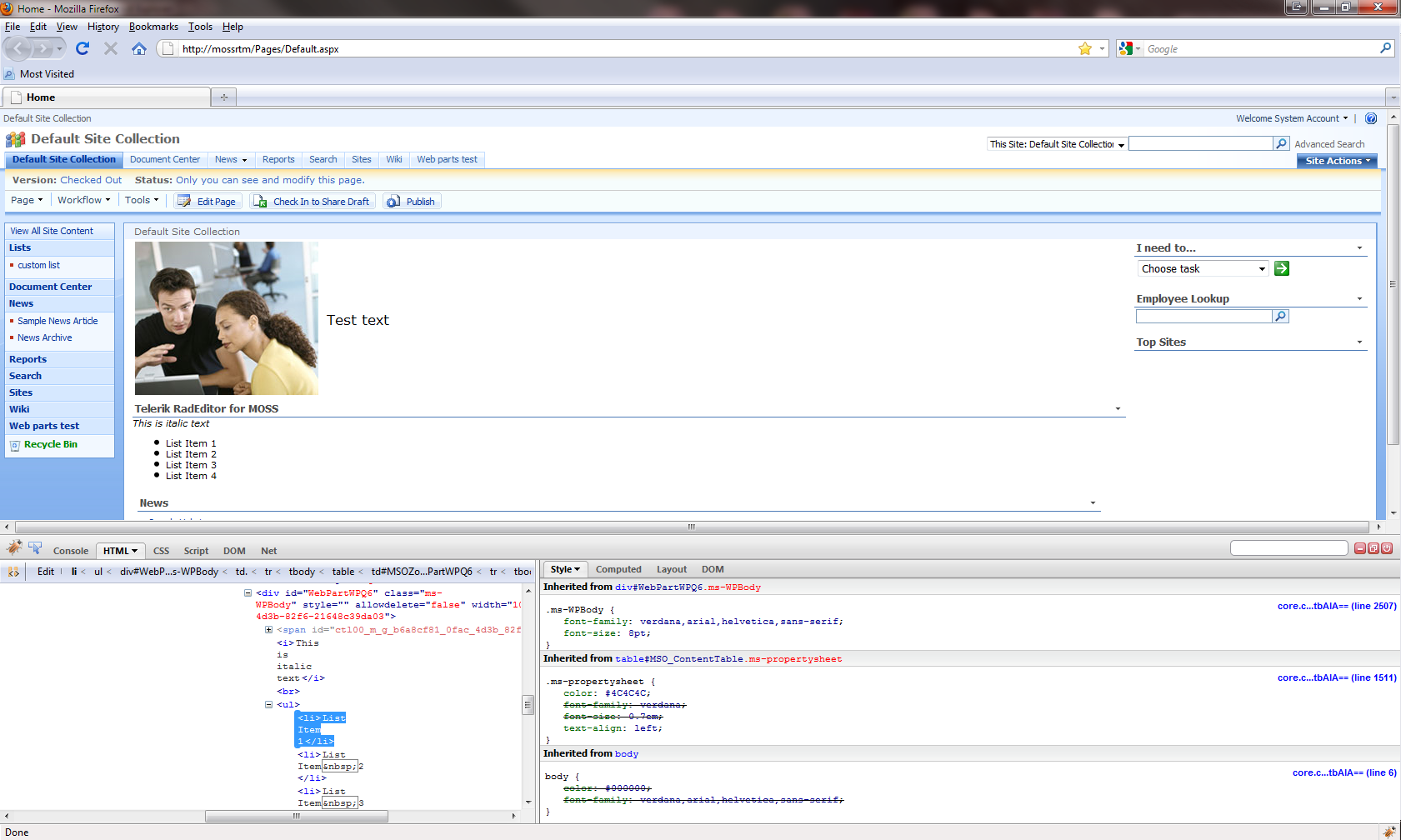
Task: Expand the span ctl00 node
Action: (x=268, y=630)
